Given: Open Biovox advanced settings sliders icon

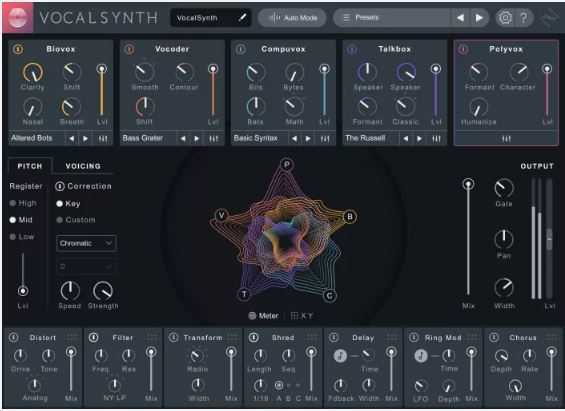Looking at the screenshot, I should (103, 139).
